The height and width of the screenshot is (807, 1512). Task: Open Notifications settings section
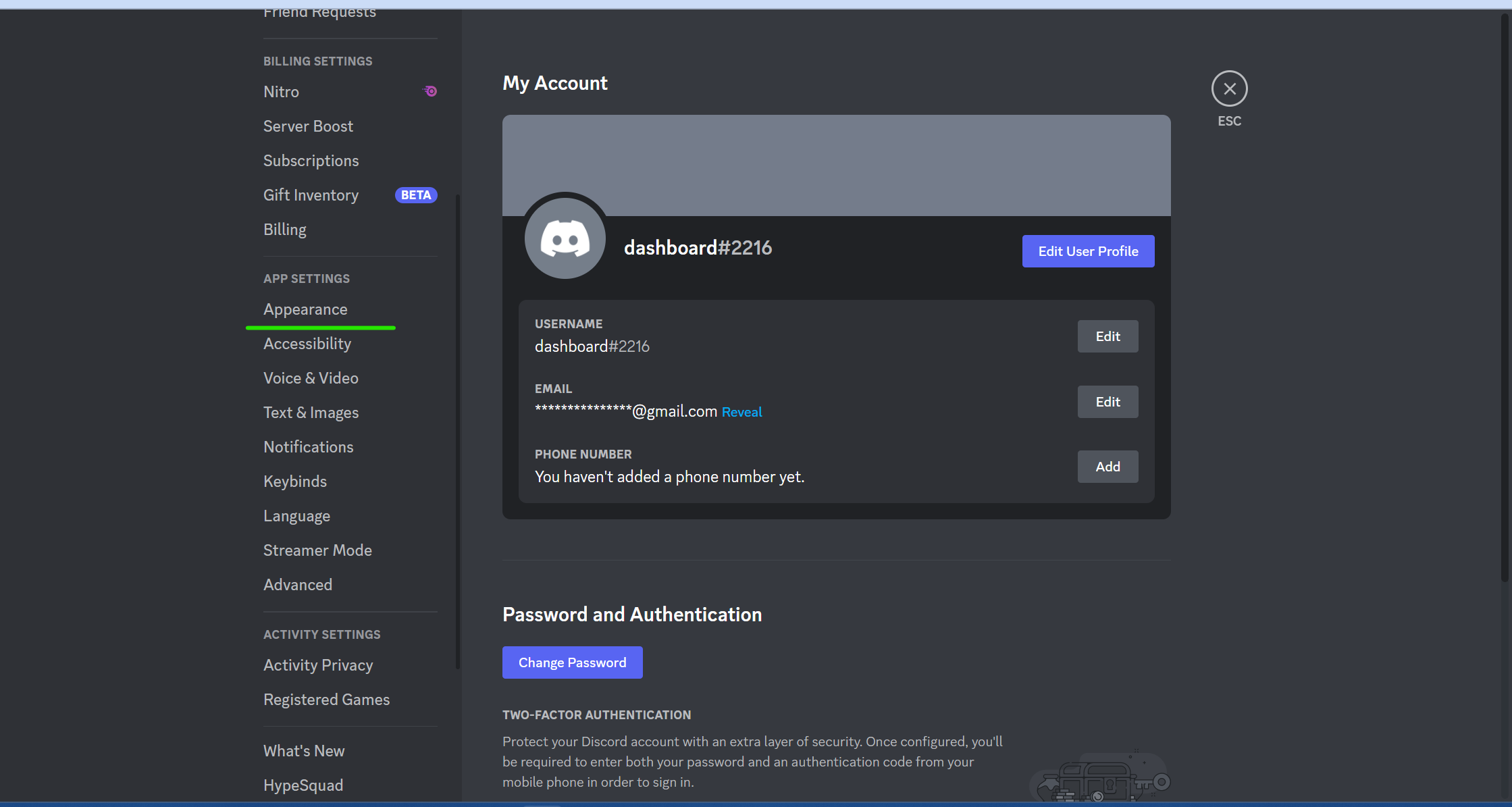click(307, 446)
